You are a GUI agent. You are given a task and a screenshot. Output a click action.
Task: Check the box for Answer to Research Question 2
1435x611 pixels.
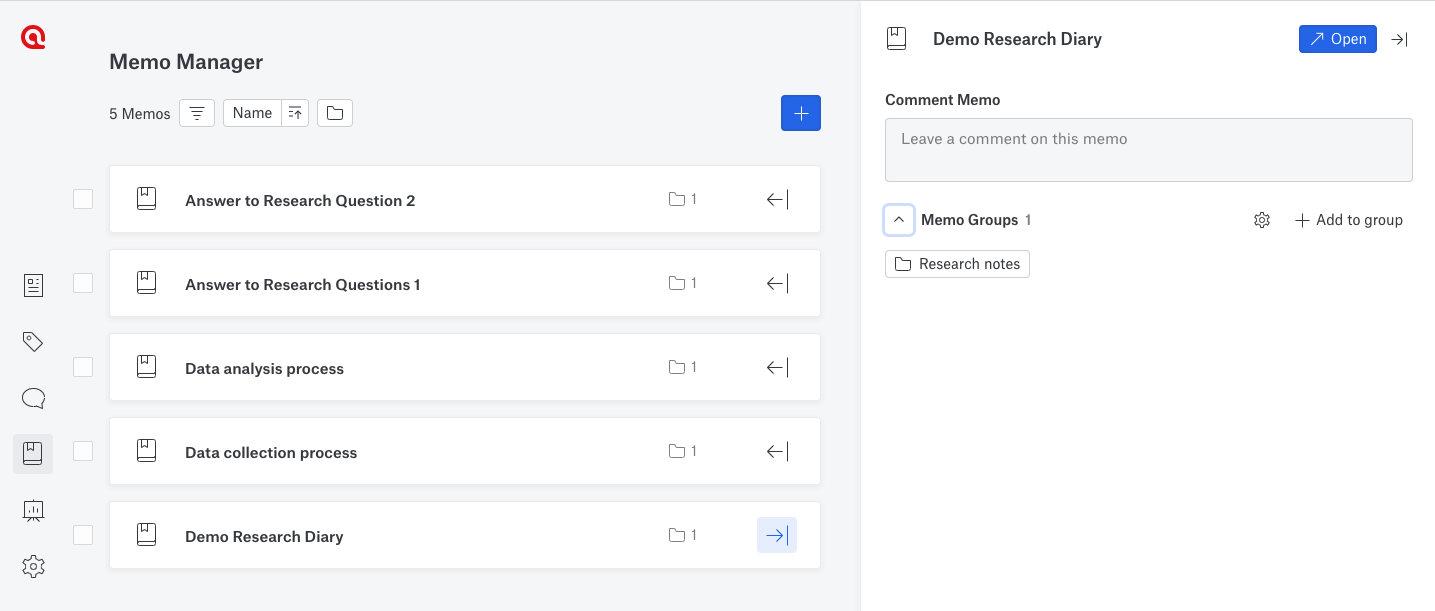[83, 199]
